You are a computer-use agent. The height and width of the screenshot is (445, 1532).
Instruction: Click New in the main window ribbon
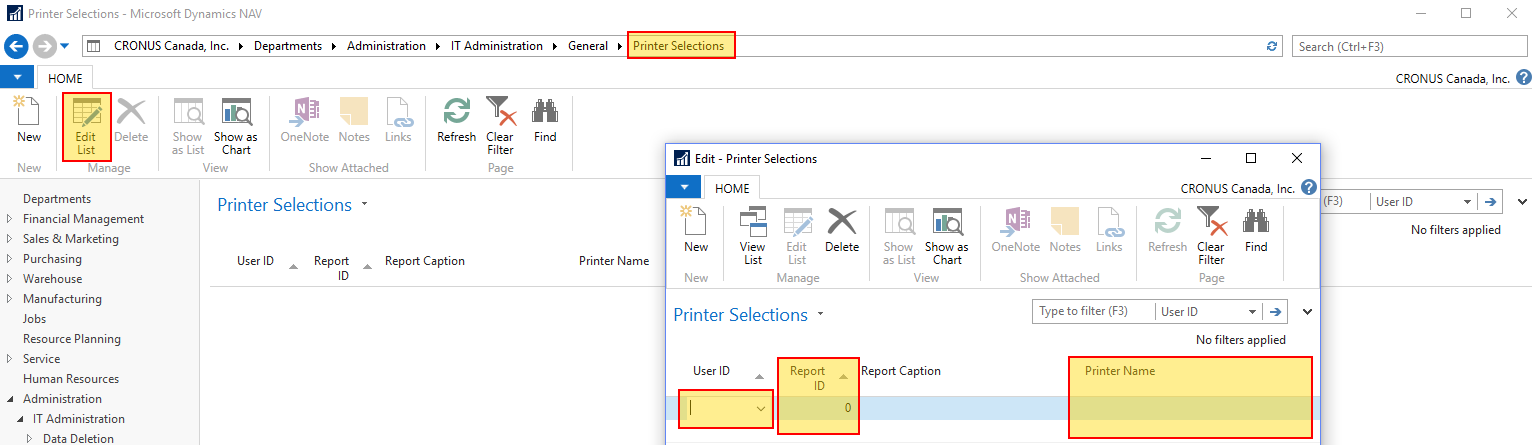(29, 120)
